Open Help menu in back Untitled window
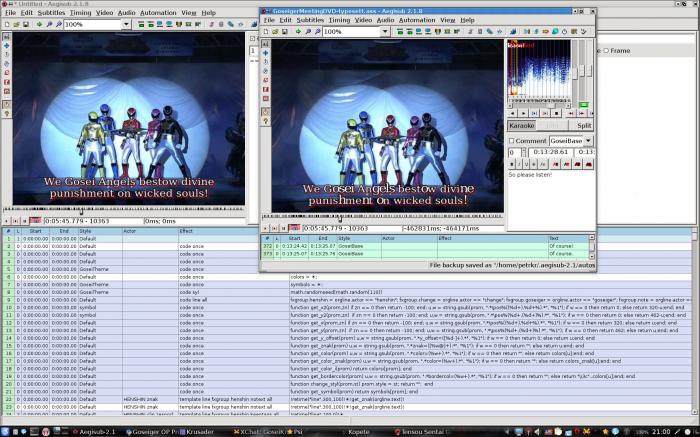700x437 pixels. [208, 12]
